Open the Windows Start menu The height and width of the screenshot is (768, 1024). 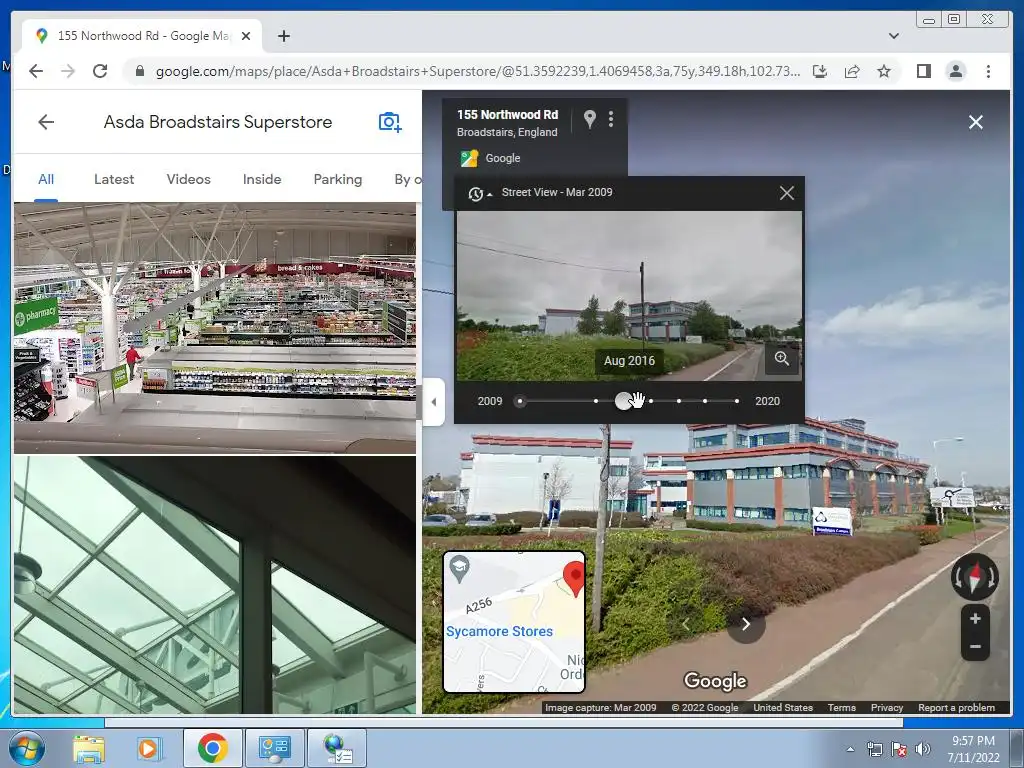[27, 748]
